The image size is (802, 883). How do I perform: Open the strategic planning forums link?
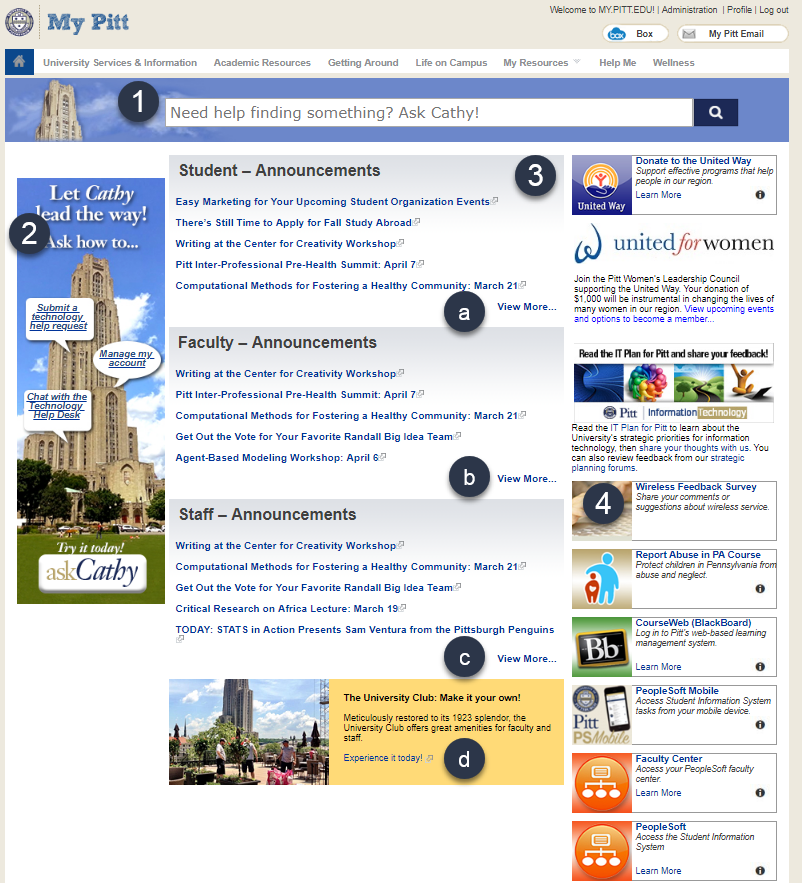tap(658, 463)
